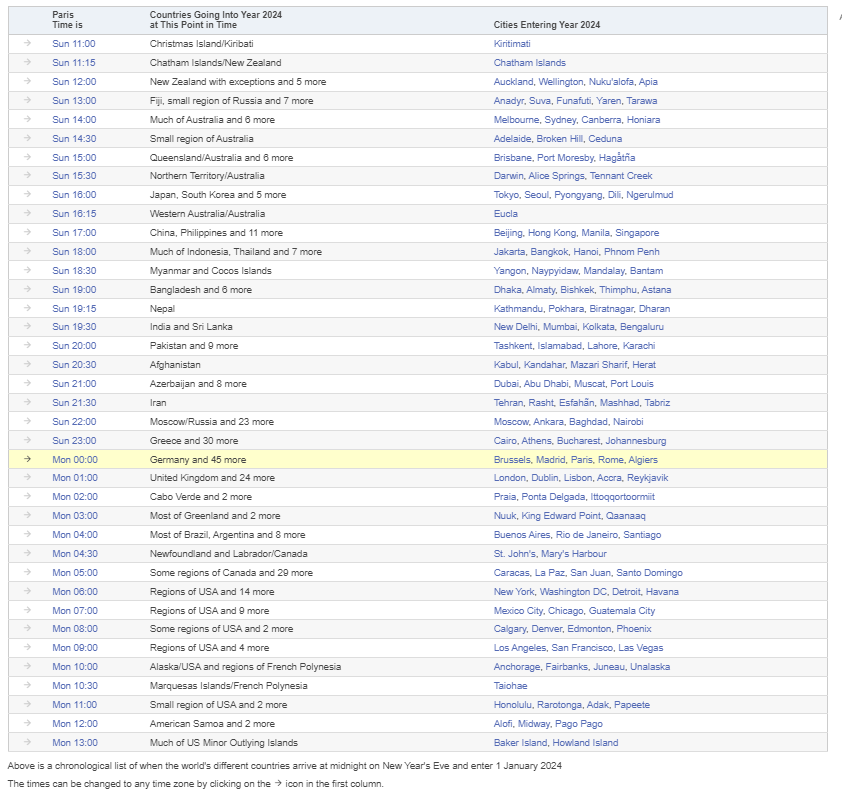Click the Ponta Delgada city link

point(553,497)
